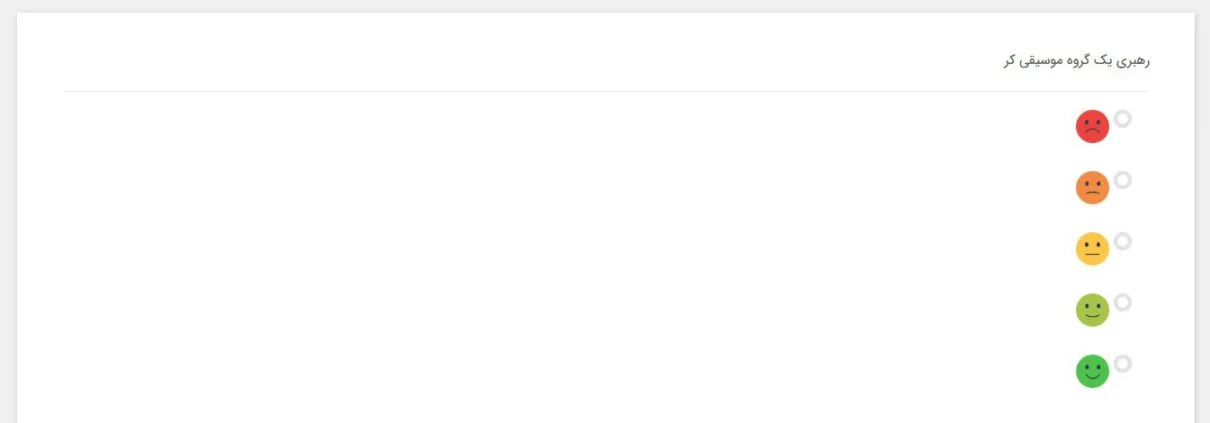Viewport: 1210px width, 423px height.
Task: Click the red angry face icon
Action: click(1092, 127)
